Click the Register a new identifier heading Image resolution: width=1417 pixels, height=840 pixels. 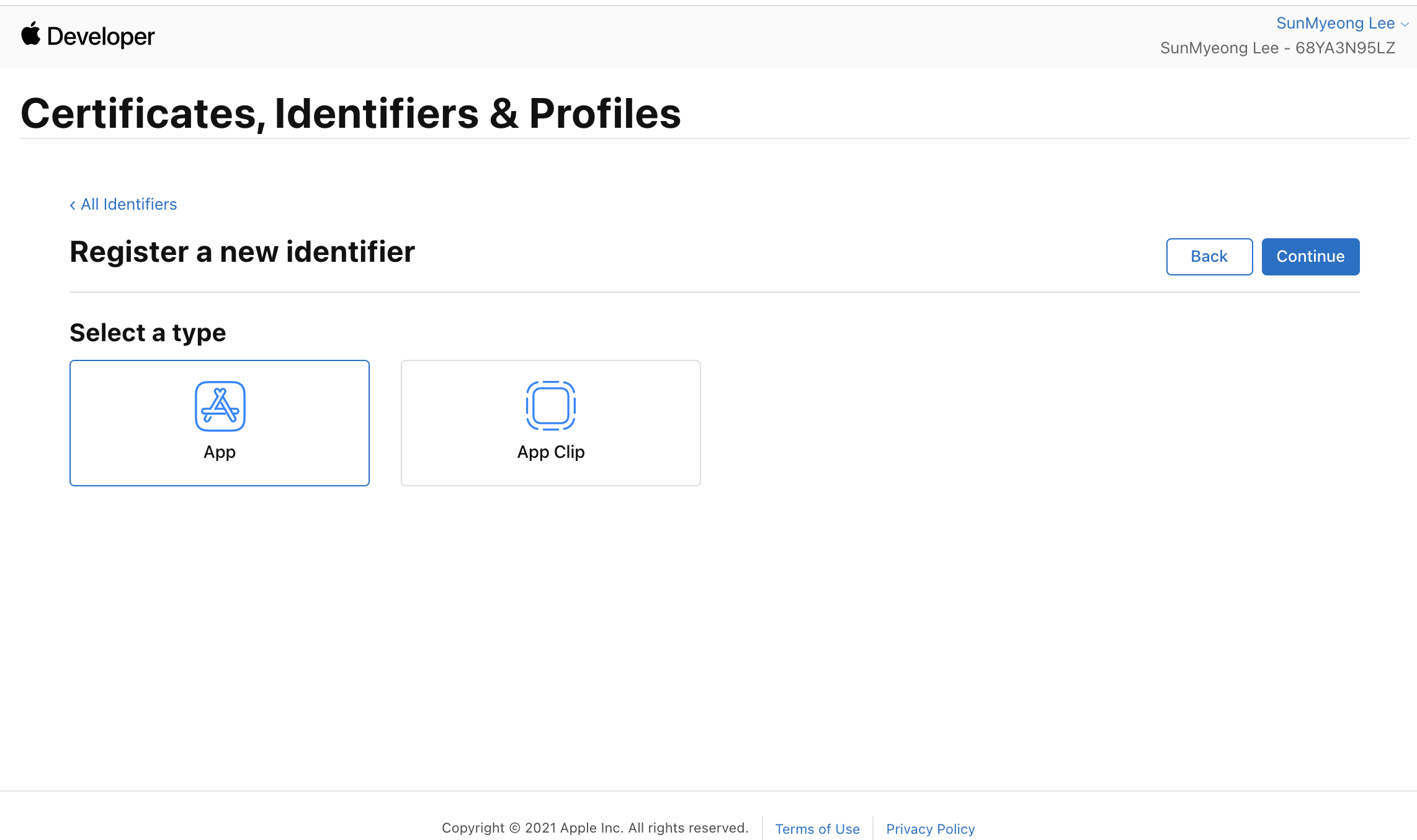click(x=242, y=252)
